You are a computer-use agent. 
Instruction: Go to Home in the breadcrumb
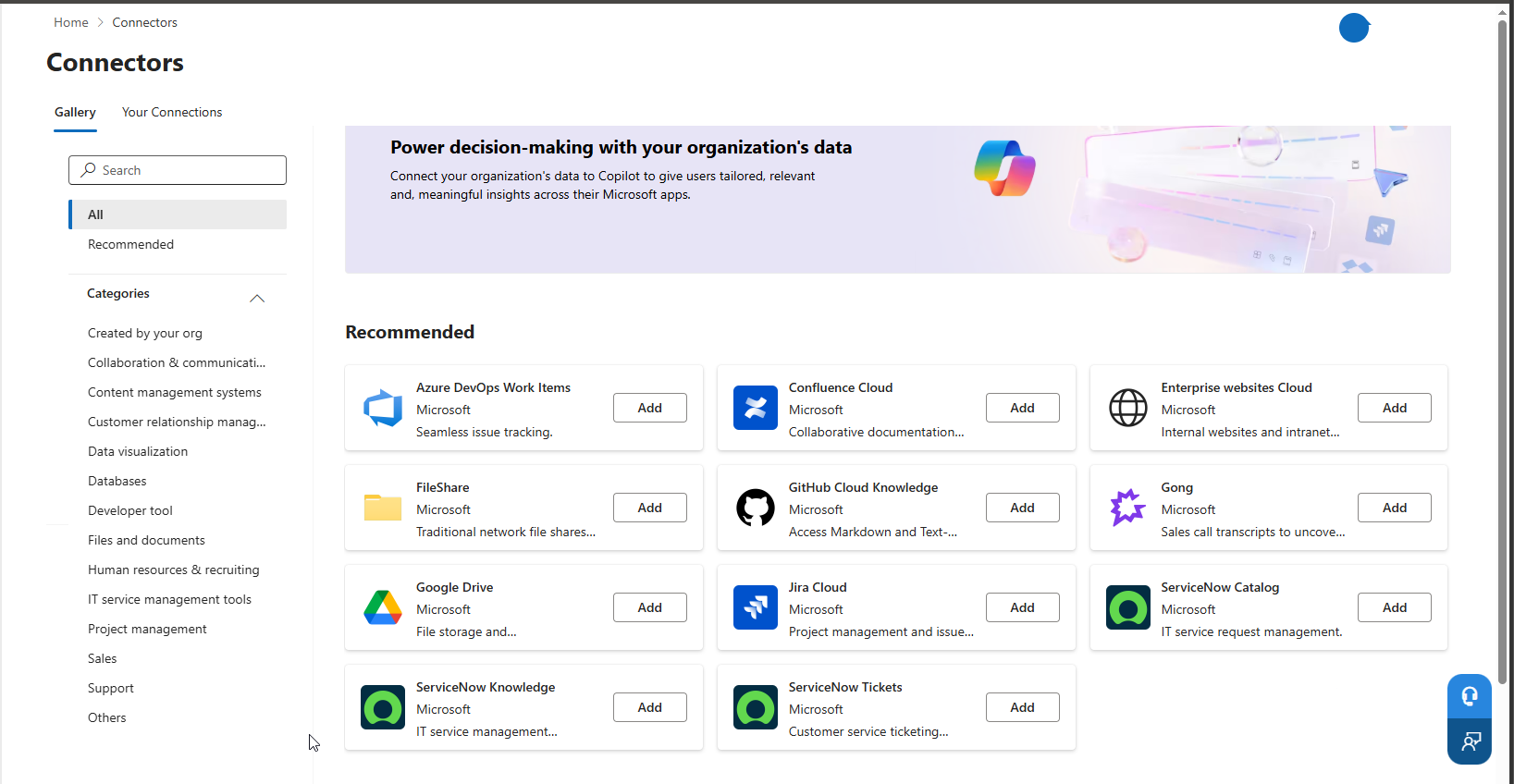pyautogui.click(x=71, y=22)
